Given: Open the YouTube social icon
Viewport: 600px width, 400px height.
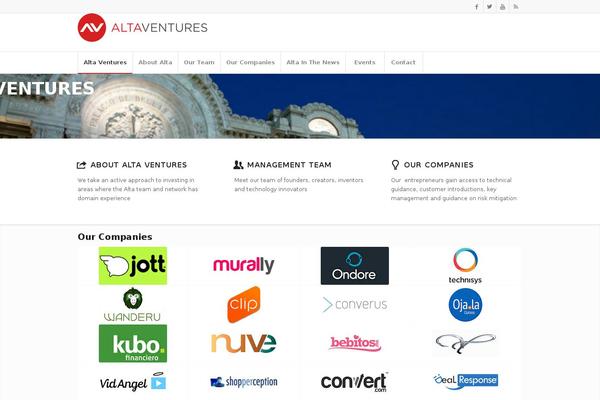Looking at the screenshot, I should pos(502,7).
